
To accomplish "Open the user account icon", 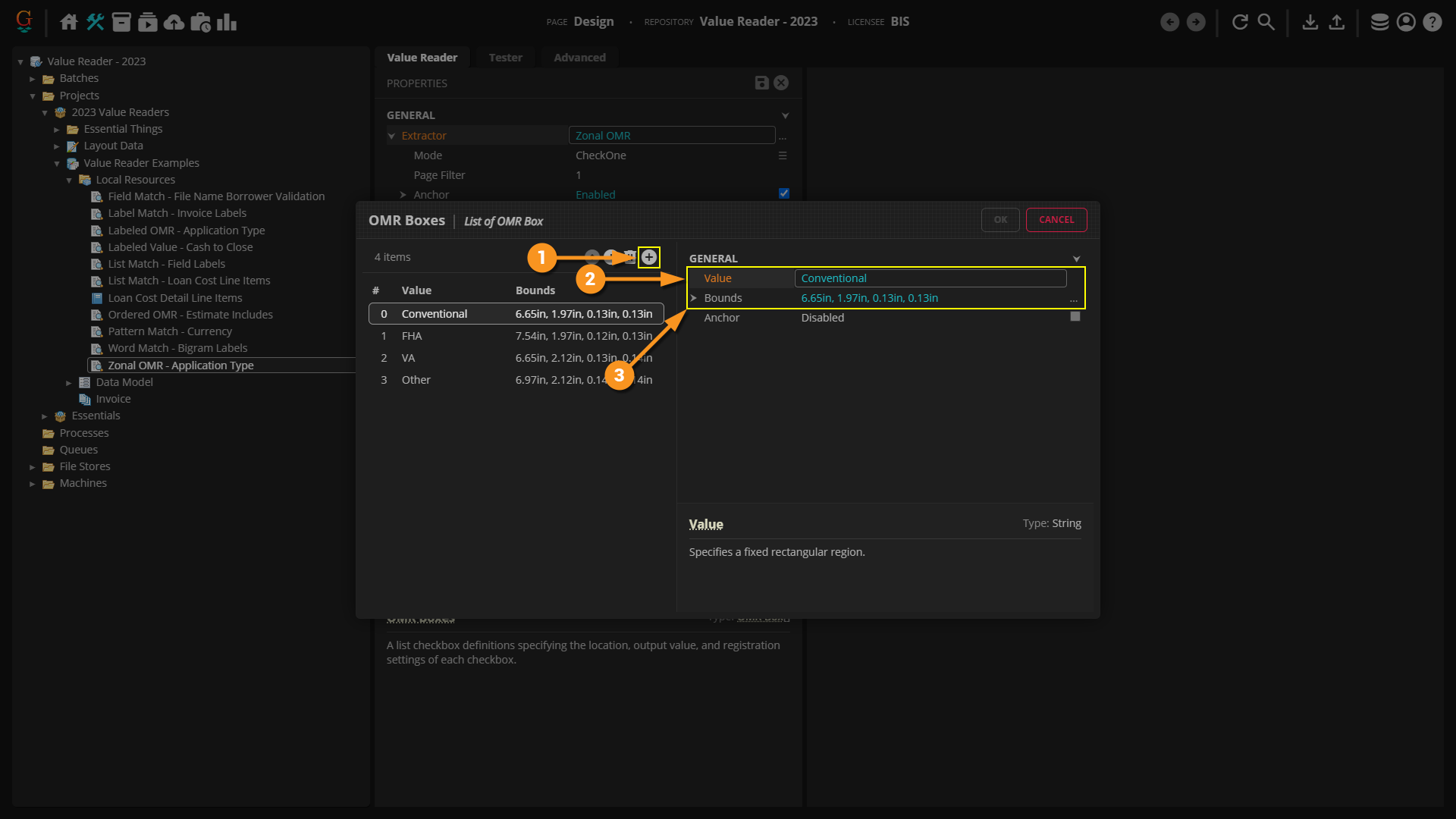I will point(1406,22).
